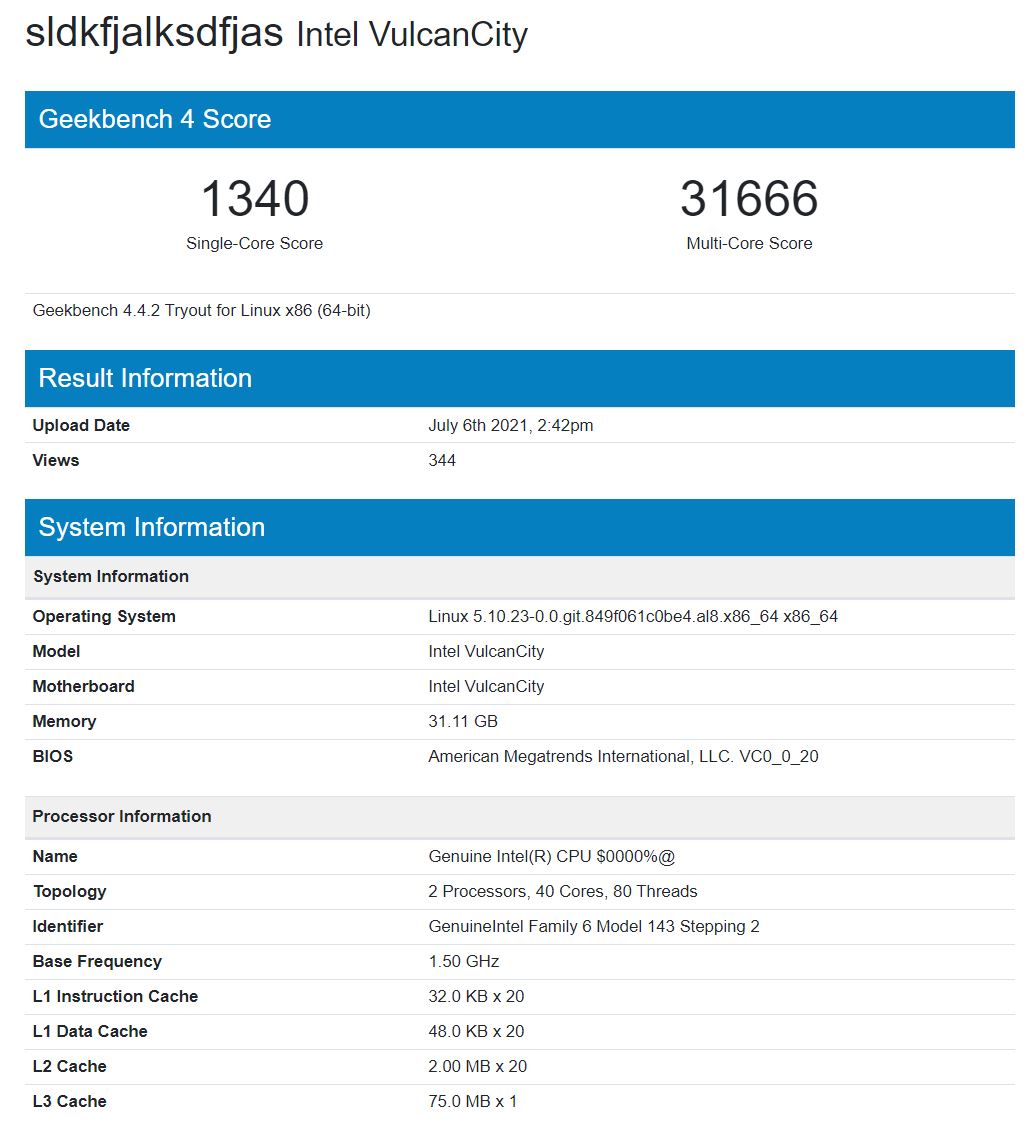This screenshot has width=1035, height=1140.
Task: Click the "L2 Cache" label
Action: [x=69, y=1066]
